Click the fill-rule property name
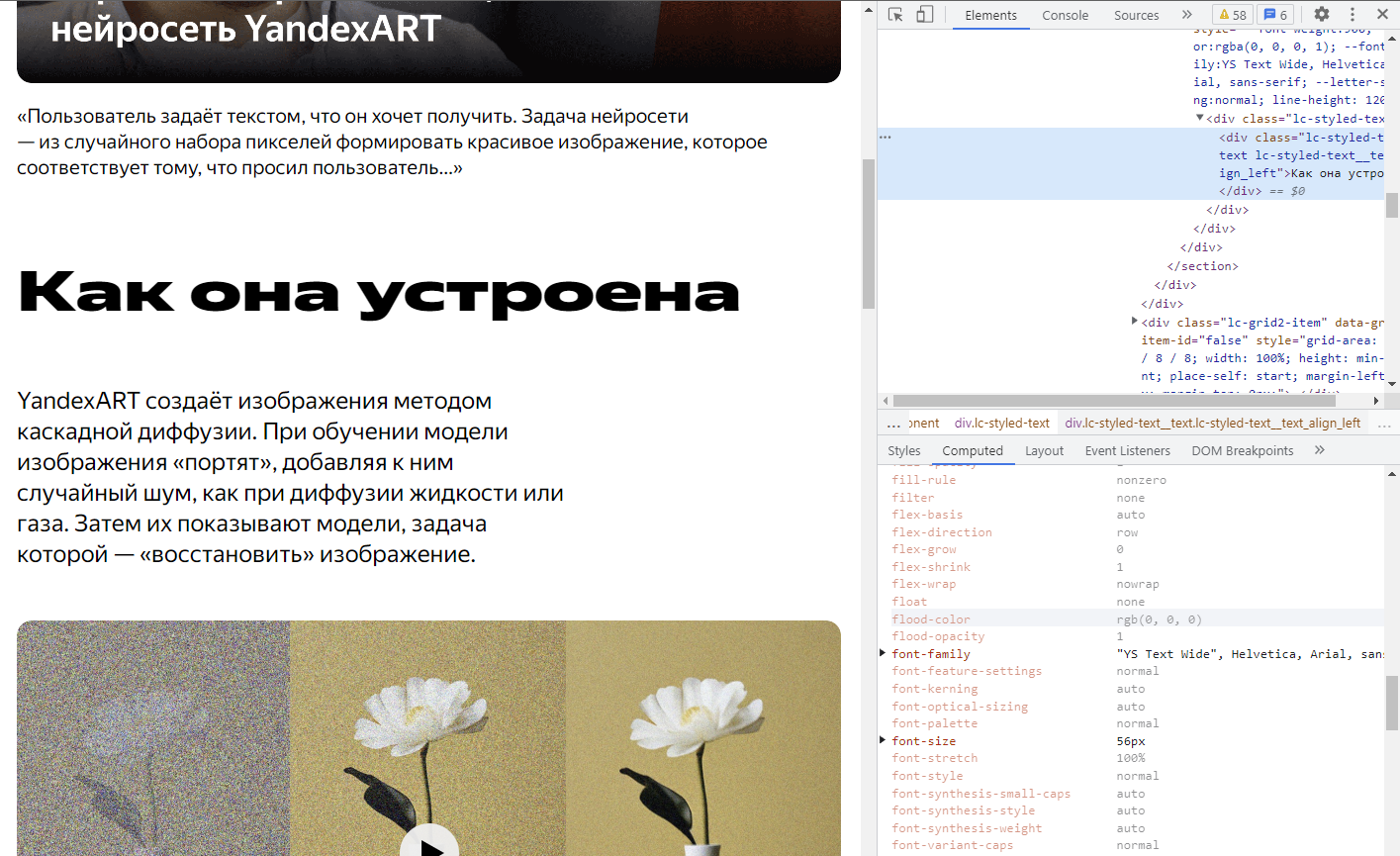Image resolution: width=1400 pixels, height=856 pixels. [923, 480]
